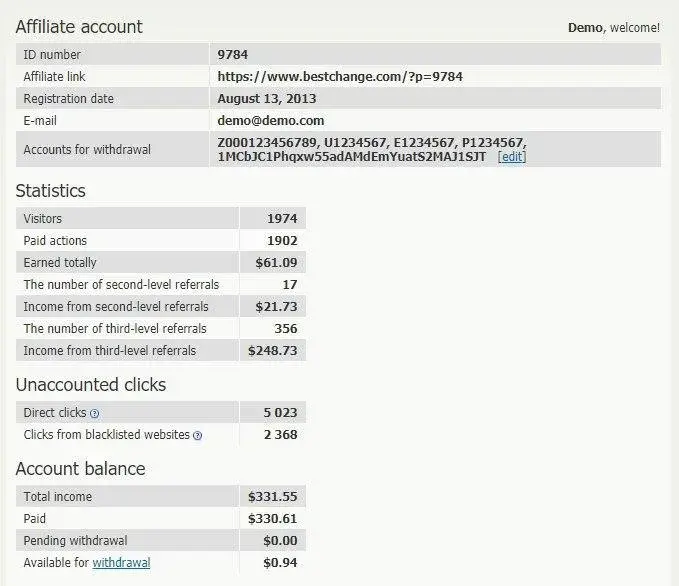The width and height of the screenshot is (679, 586).
Task: Click help icon beside Clicks from blacklisted websites
Action: pos(197,435)
